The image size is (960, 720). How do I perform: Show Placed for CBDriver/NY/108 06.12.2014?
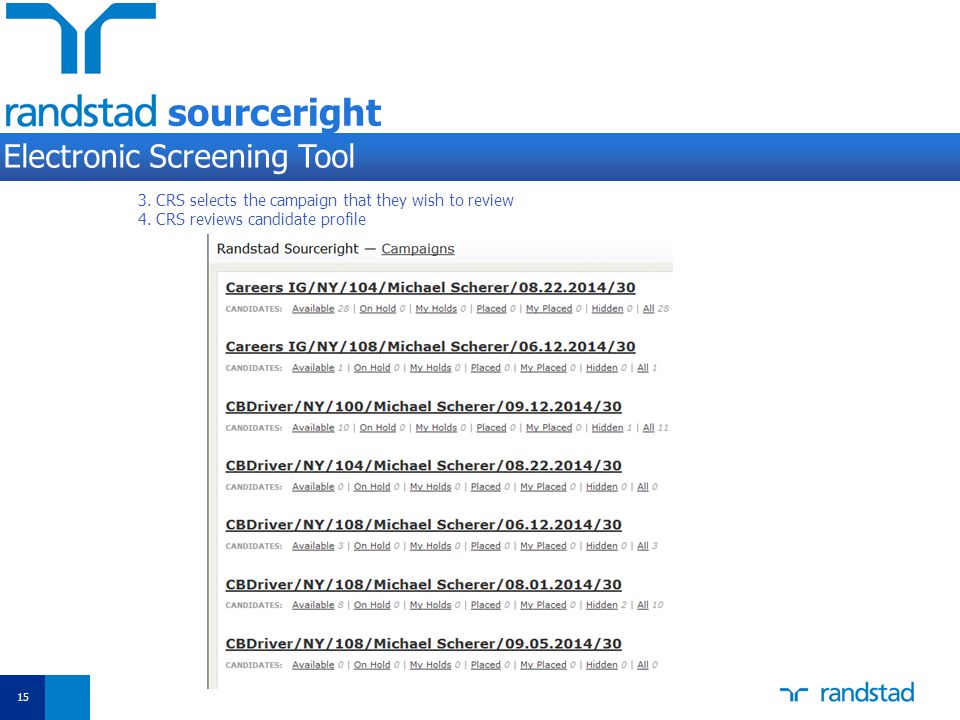click(x=486, y=546)
